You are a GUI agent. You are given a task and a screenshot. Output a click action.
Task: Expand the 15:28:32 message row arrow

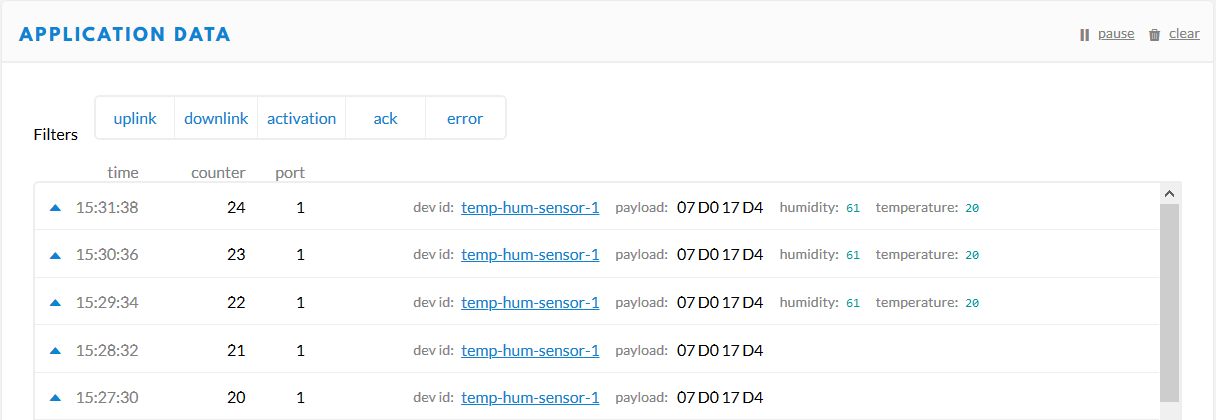click(x=55, y=351)
